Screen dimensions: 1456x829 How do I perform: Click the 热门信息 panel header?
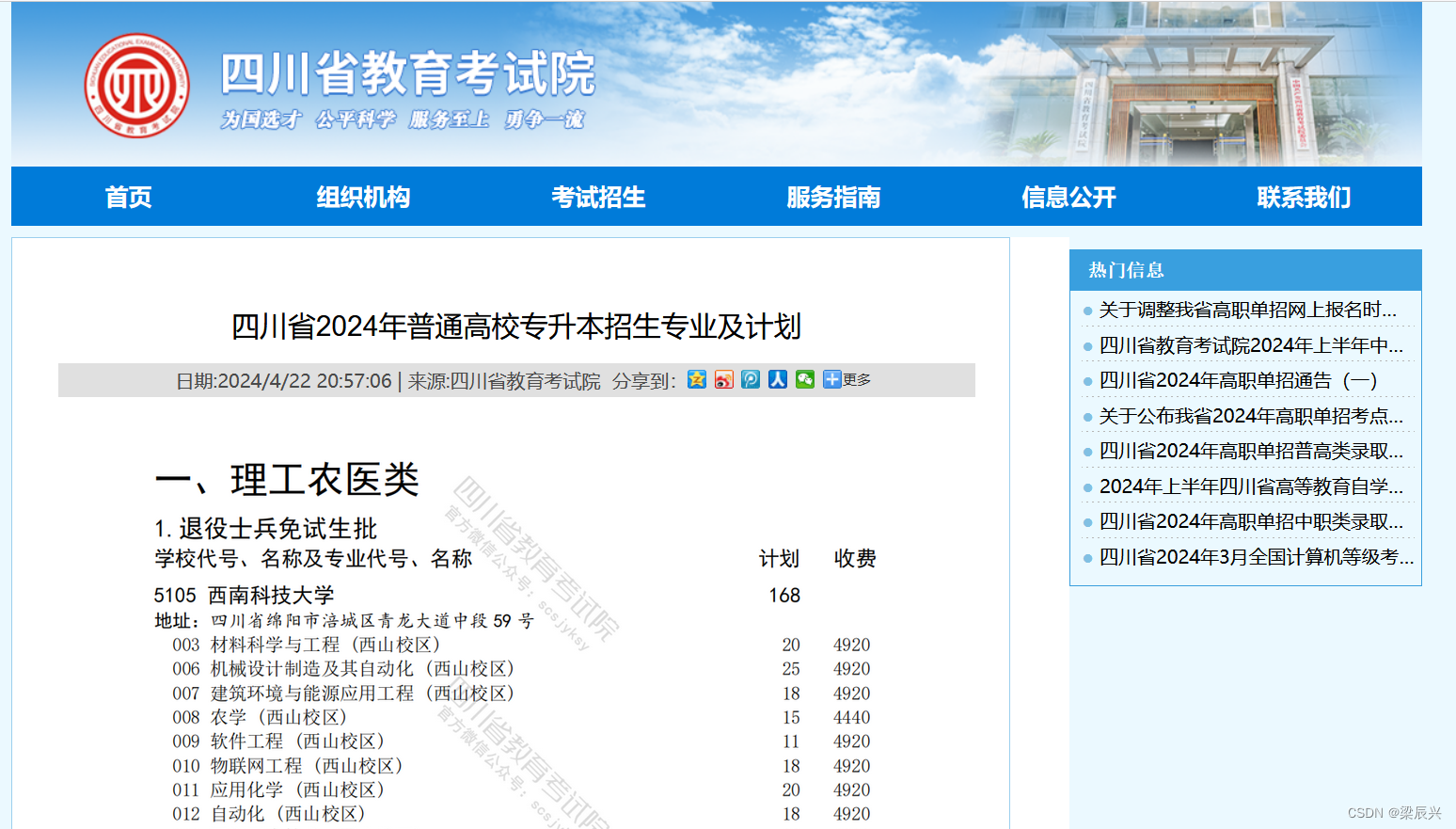point(1245,270)
